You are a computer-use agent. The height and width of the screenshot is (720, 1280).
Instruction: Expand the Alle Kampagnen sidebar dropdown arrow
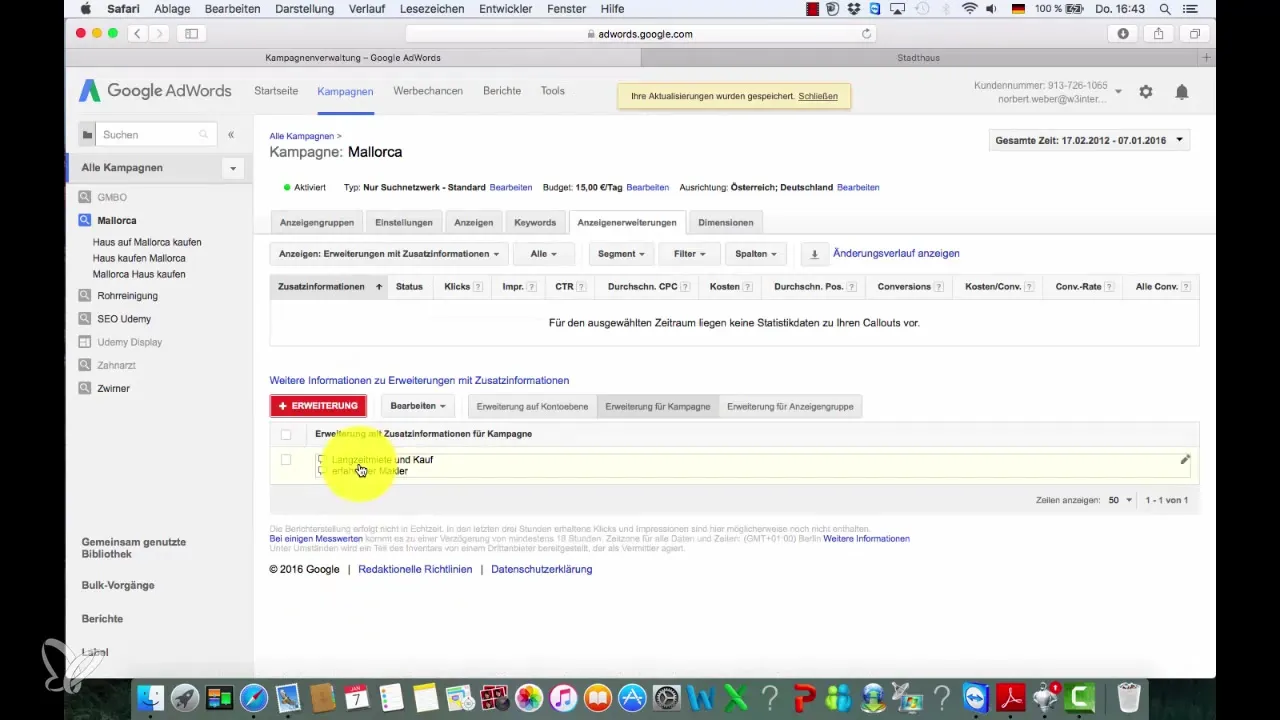(233, 168)
